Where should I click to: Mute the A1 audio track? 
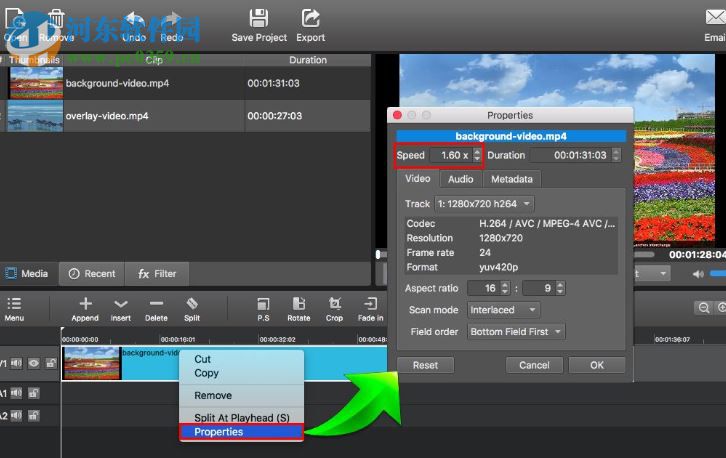click(16, 393)
